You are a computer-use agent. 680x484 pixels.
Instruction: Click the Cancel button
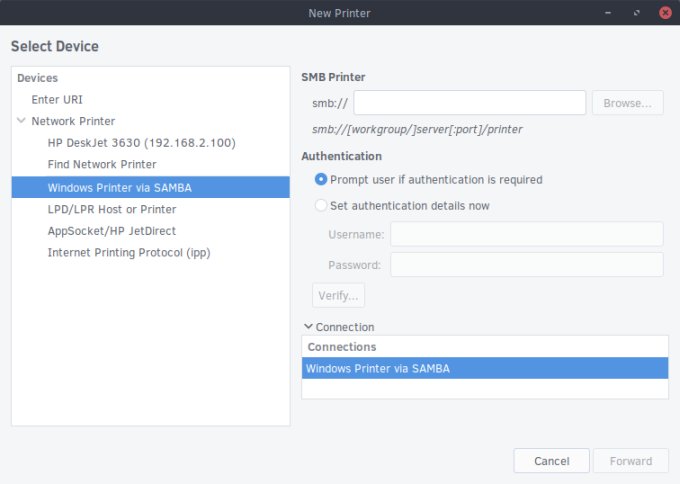point(551,461)
